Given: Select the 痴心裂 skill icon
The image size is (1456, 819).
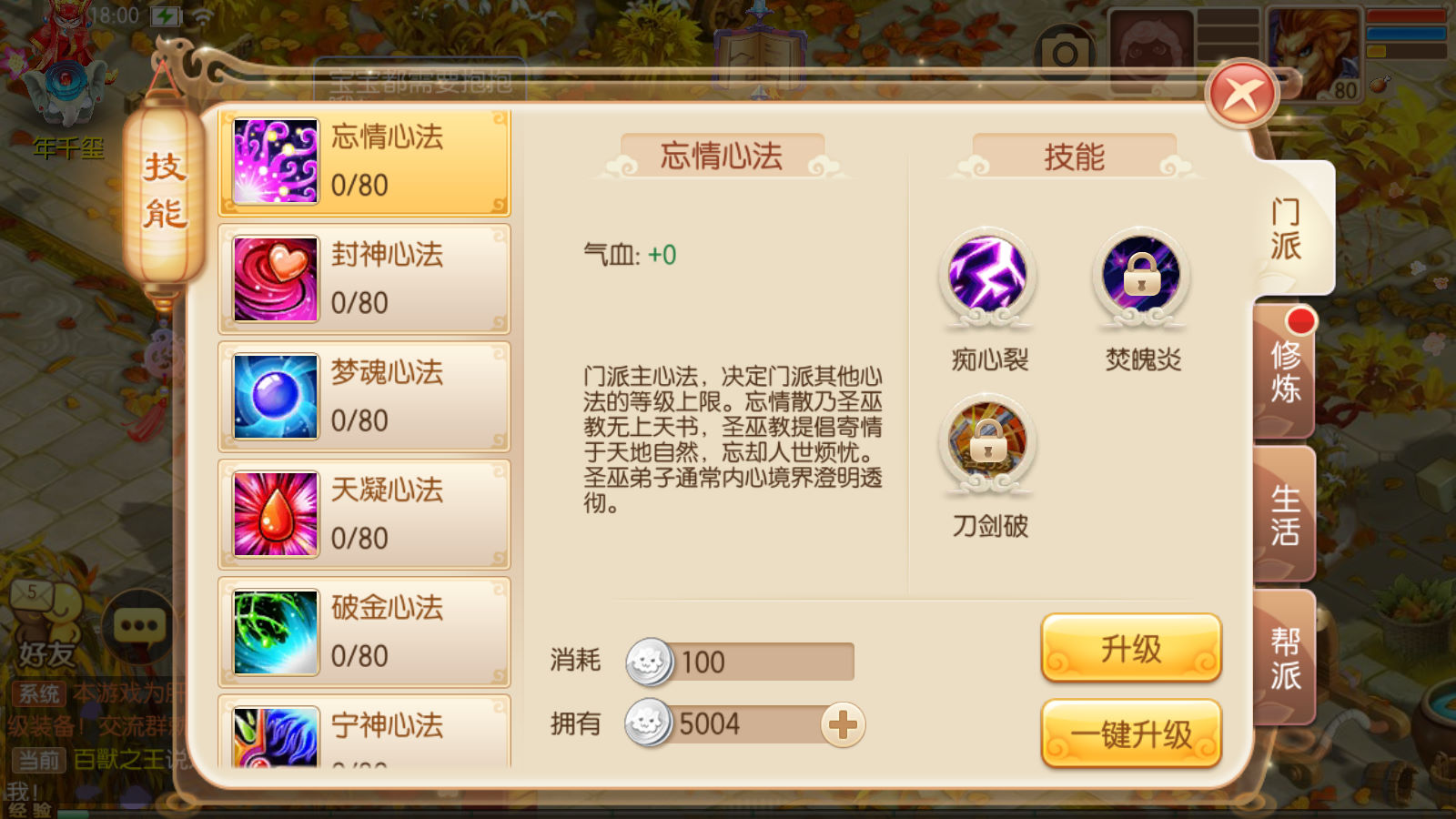Looking at the screenshot, I should pyautogui.click(x=987, y=276).
